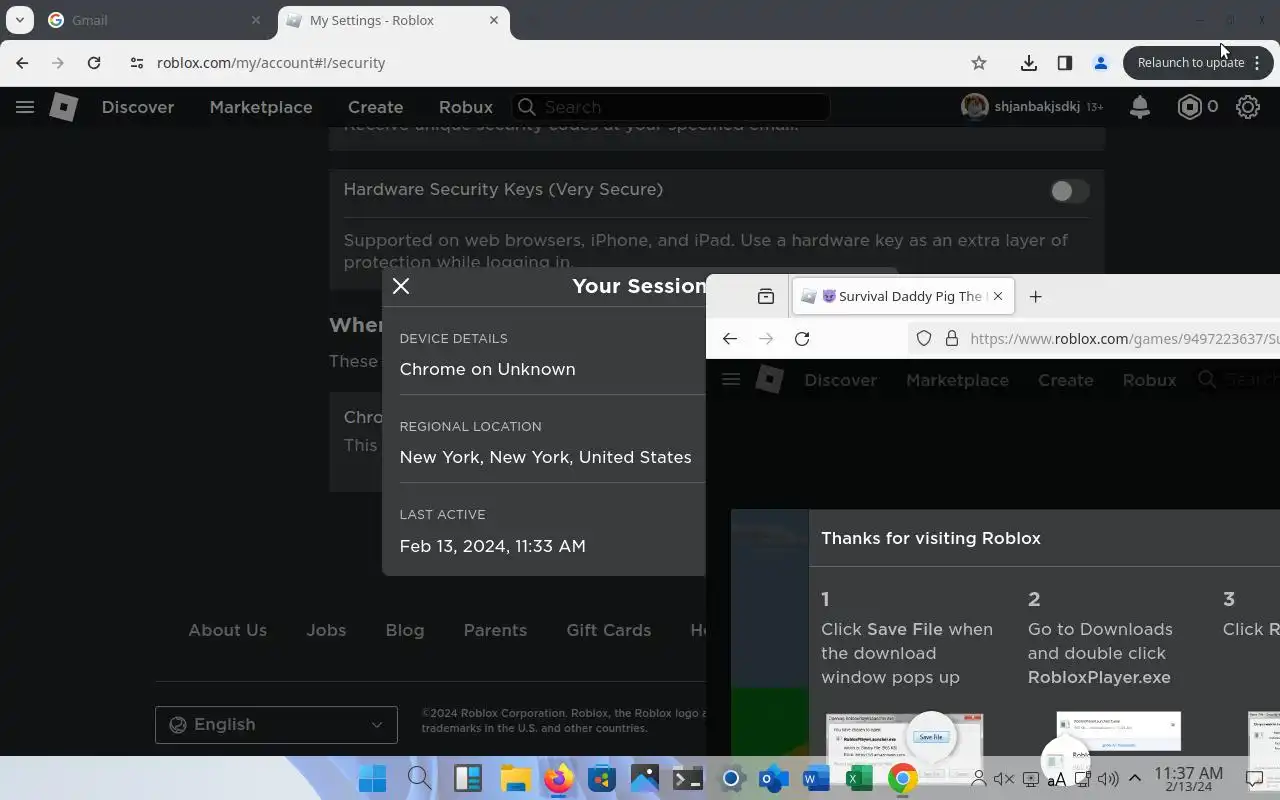Screen dimensions: 1280x800
Task: Open the settings gear in Roblox header
Action: 1247,107
